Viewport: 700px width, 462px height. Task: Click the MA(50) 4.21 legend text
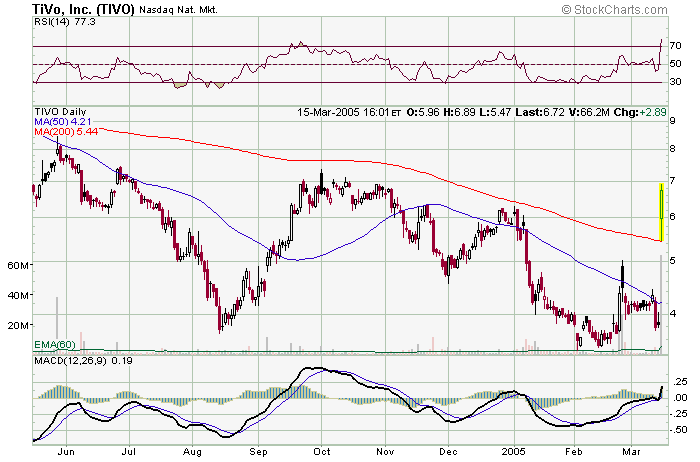(63, 121)
